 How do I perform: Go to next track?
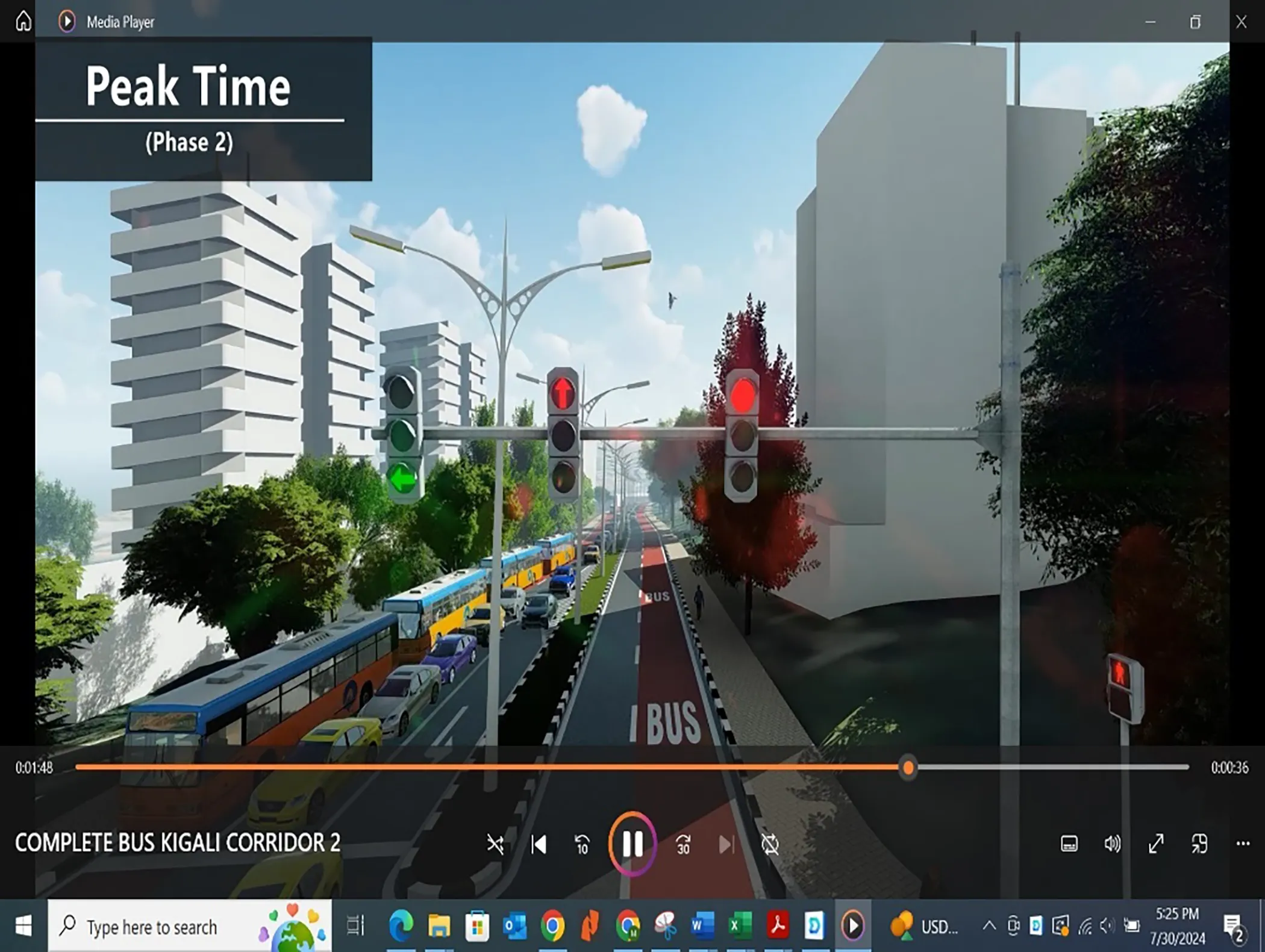pos(726,844)
